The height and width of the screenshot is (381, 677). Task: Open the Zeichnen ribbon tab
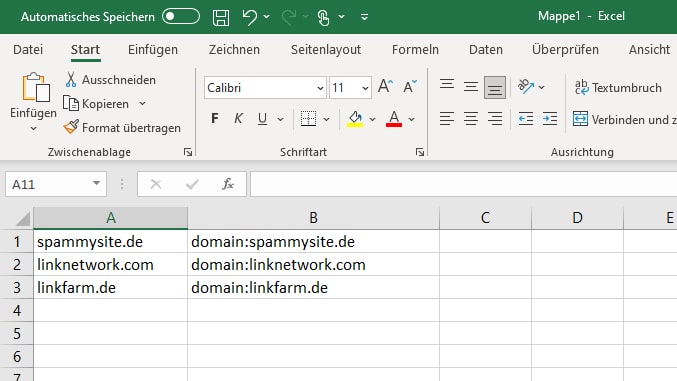[234, 50]
